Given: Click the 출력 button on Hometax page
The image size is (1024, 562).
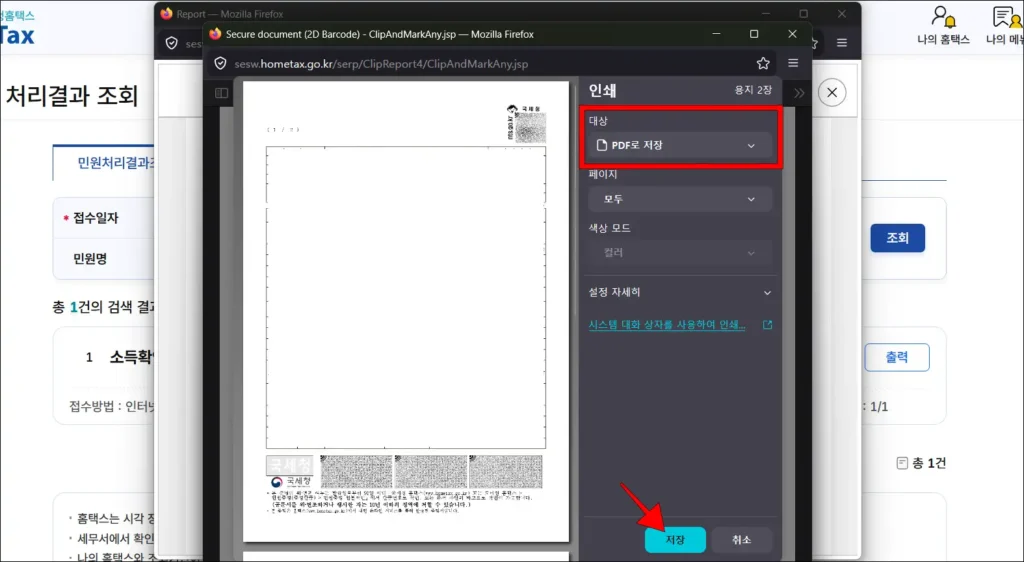Looking at the screenshot, I should 897,357.
